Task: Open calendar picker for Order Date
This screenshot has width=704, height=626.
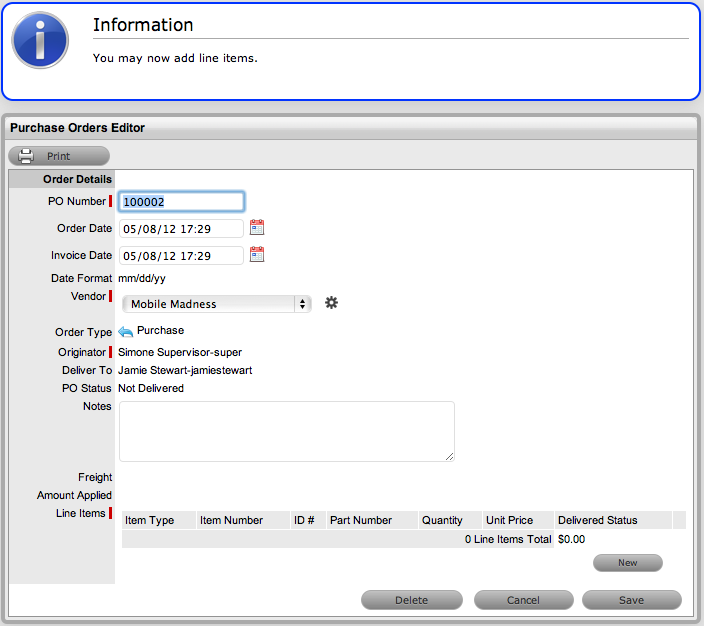Action: 257,228
